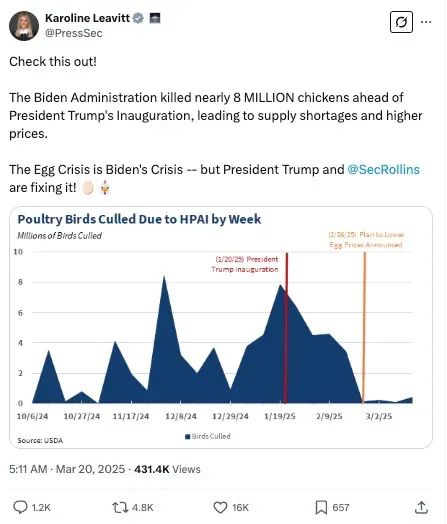This screenshot has width=447, height=524.
Task: Click the blue verified badge
Action: click(138, 18)
